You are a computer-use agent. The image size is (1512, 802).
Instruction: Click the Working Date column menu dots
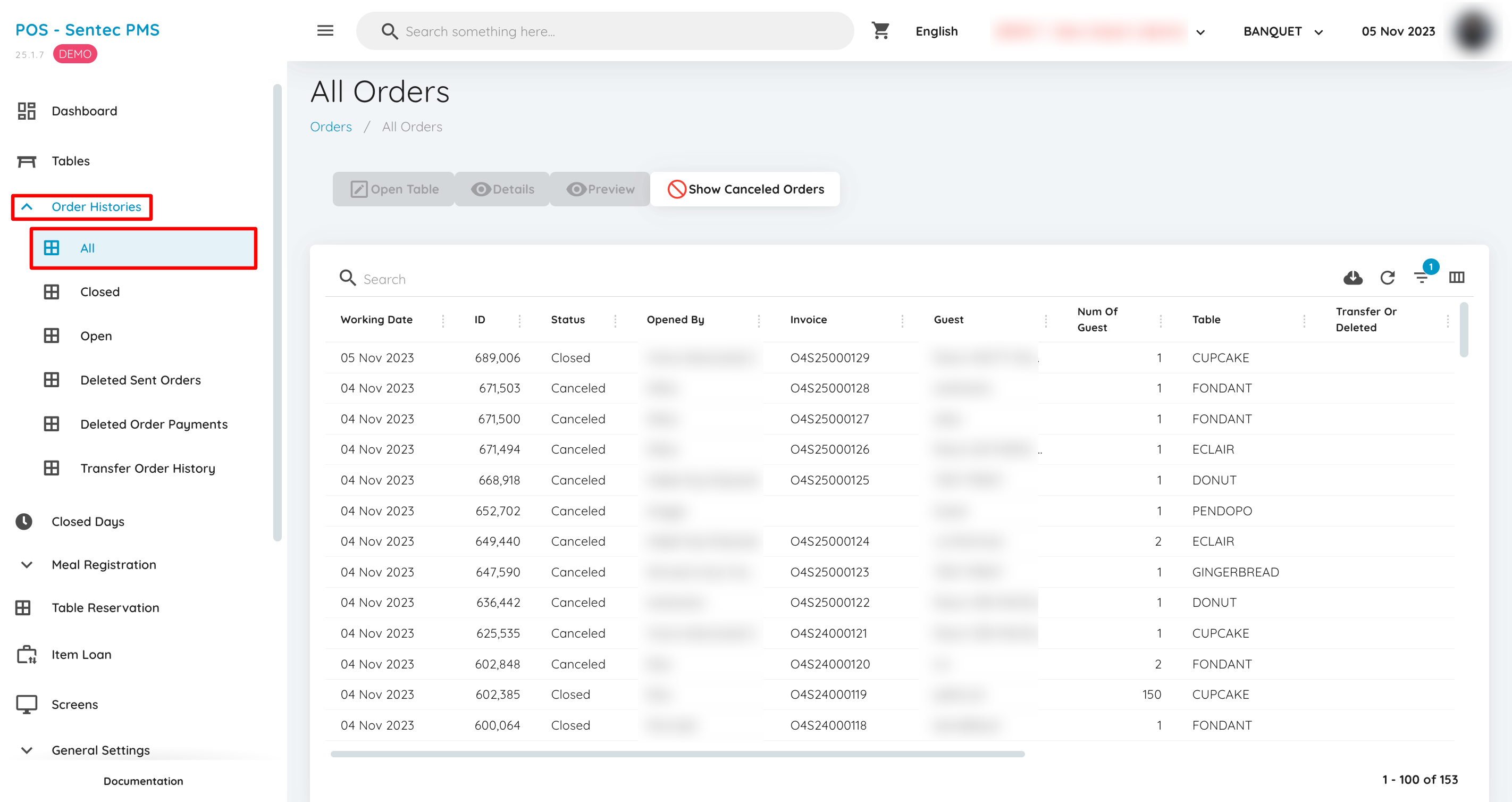pyautogui.click(x=443, y=320)
